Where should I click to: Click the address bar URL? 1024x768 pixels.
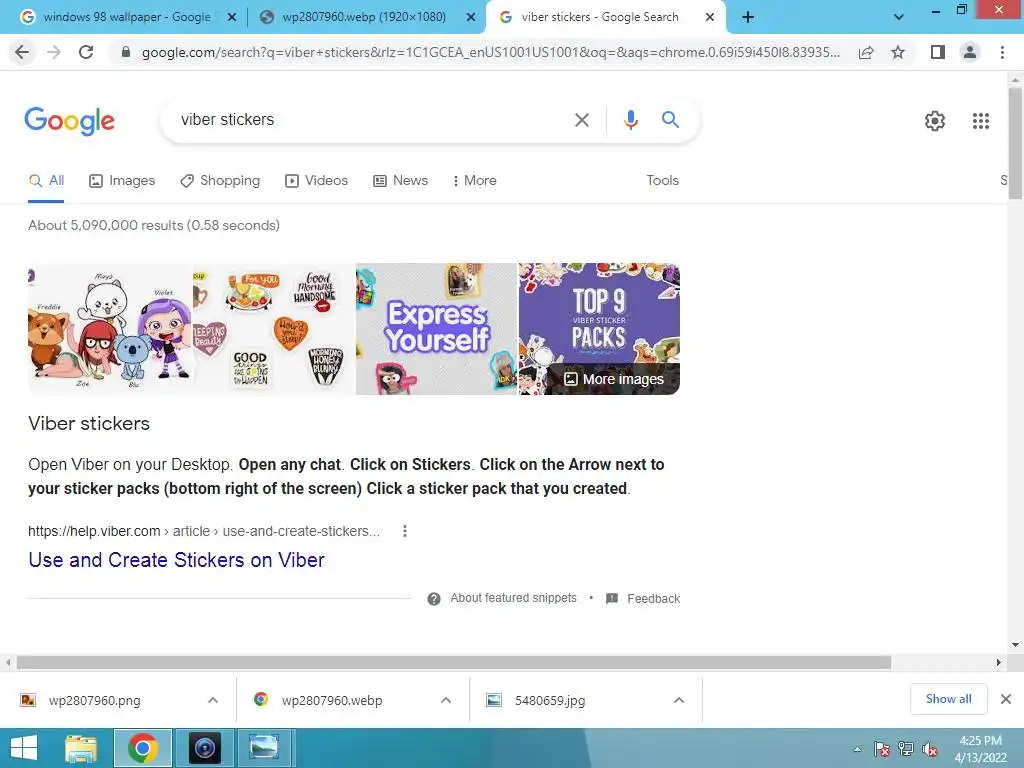[x=490, y=52]
